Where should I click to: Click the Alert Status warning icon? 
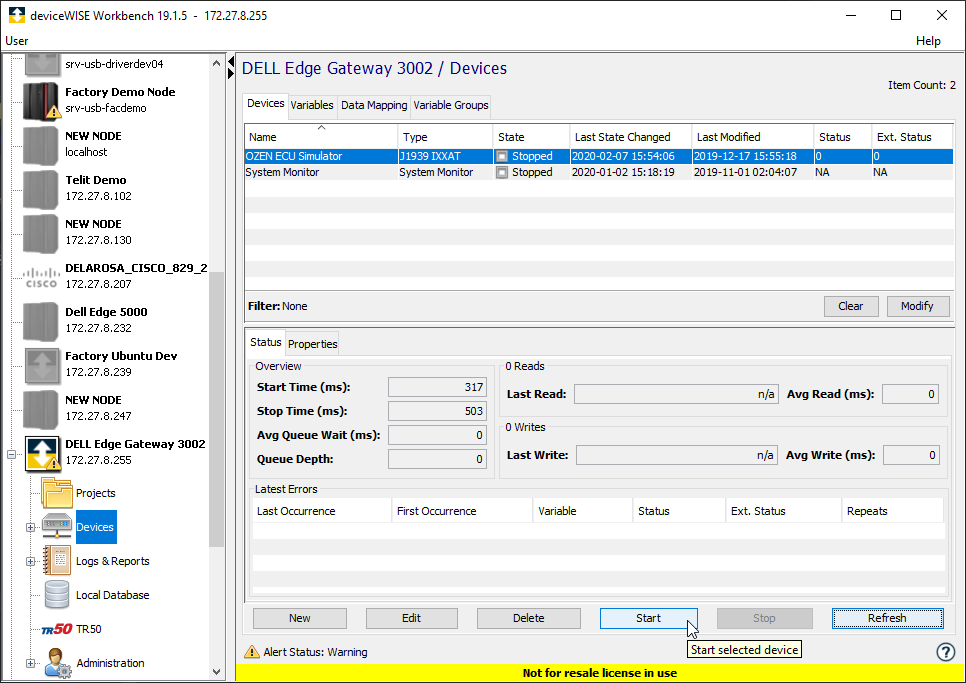pos(252,651)
